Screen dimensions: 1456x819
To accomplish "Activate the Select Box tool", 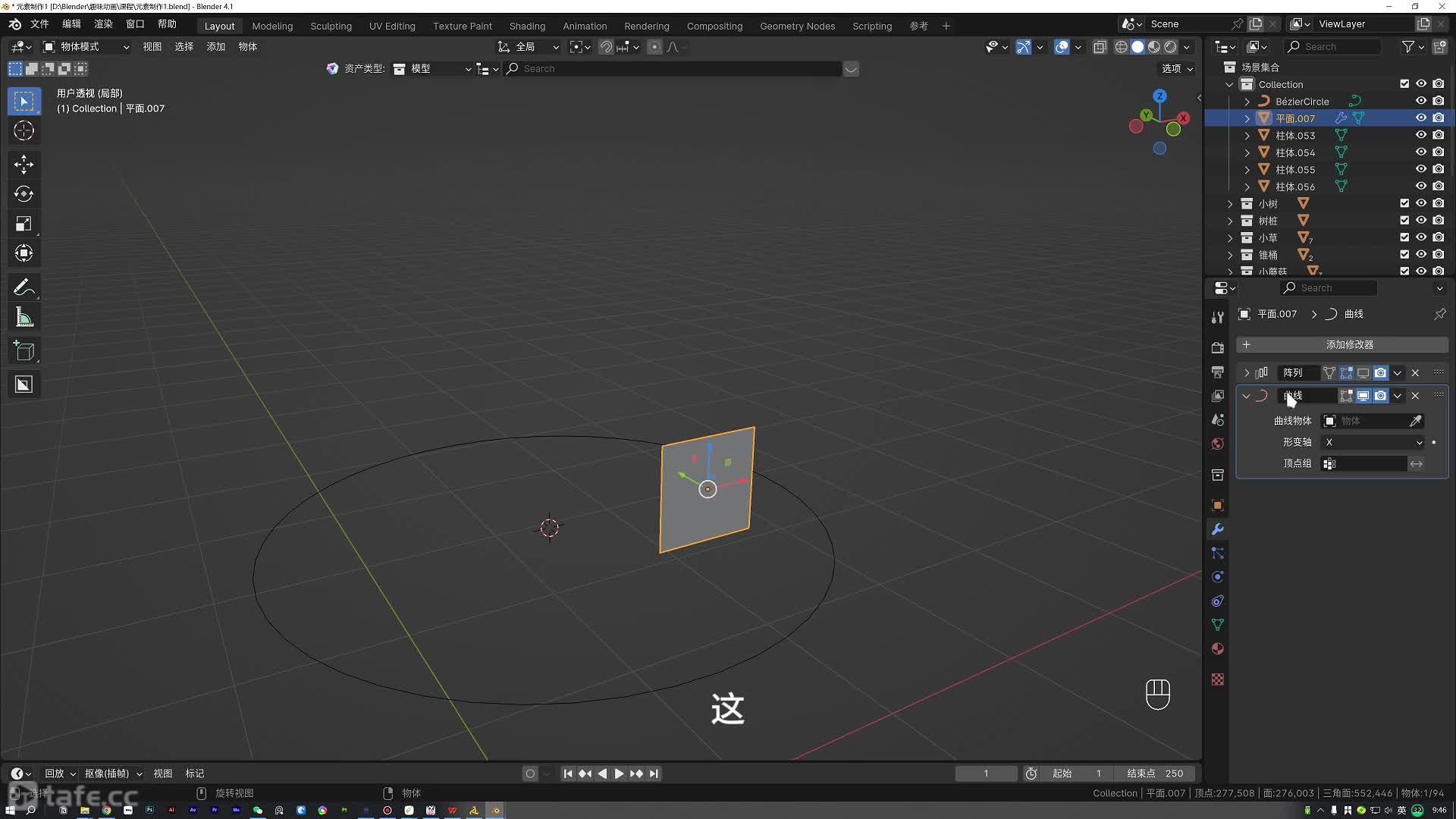I will coord(24,102).
